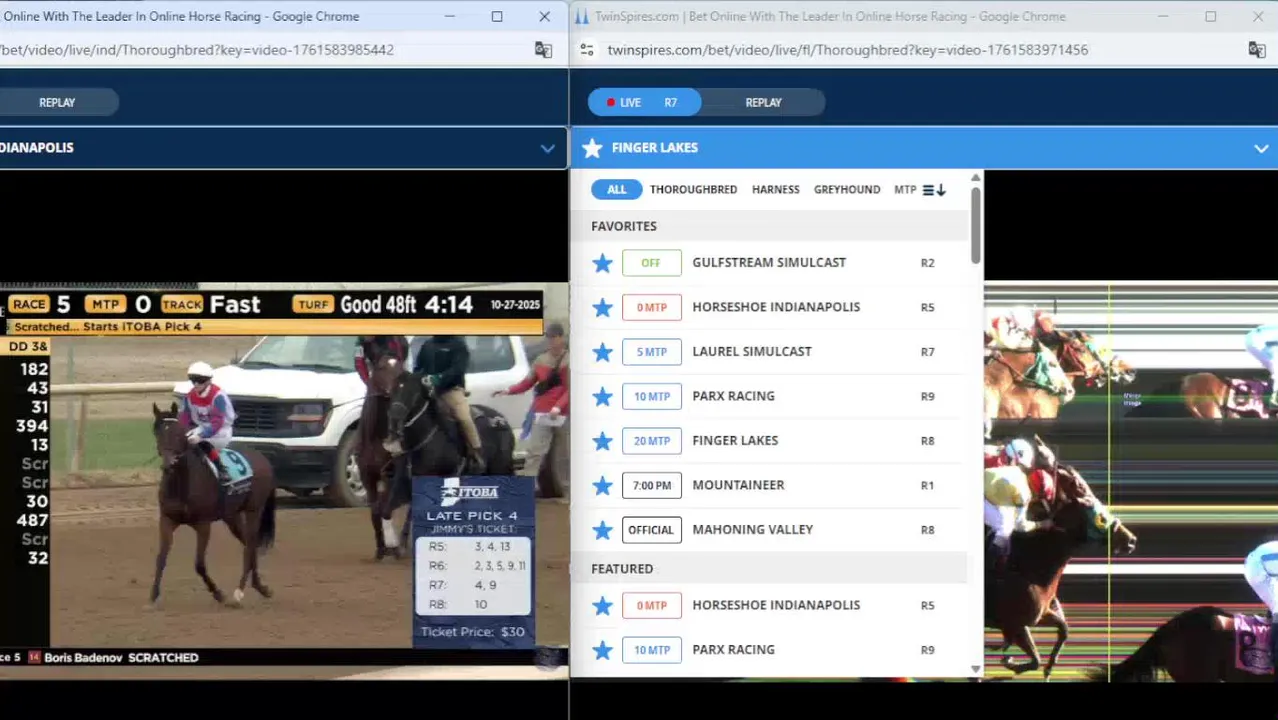Toggle favorite star for Mahoning Valley
Image resolution: width=1278 pixels, height=720 pixels.
coord(602,530)
